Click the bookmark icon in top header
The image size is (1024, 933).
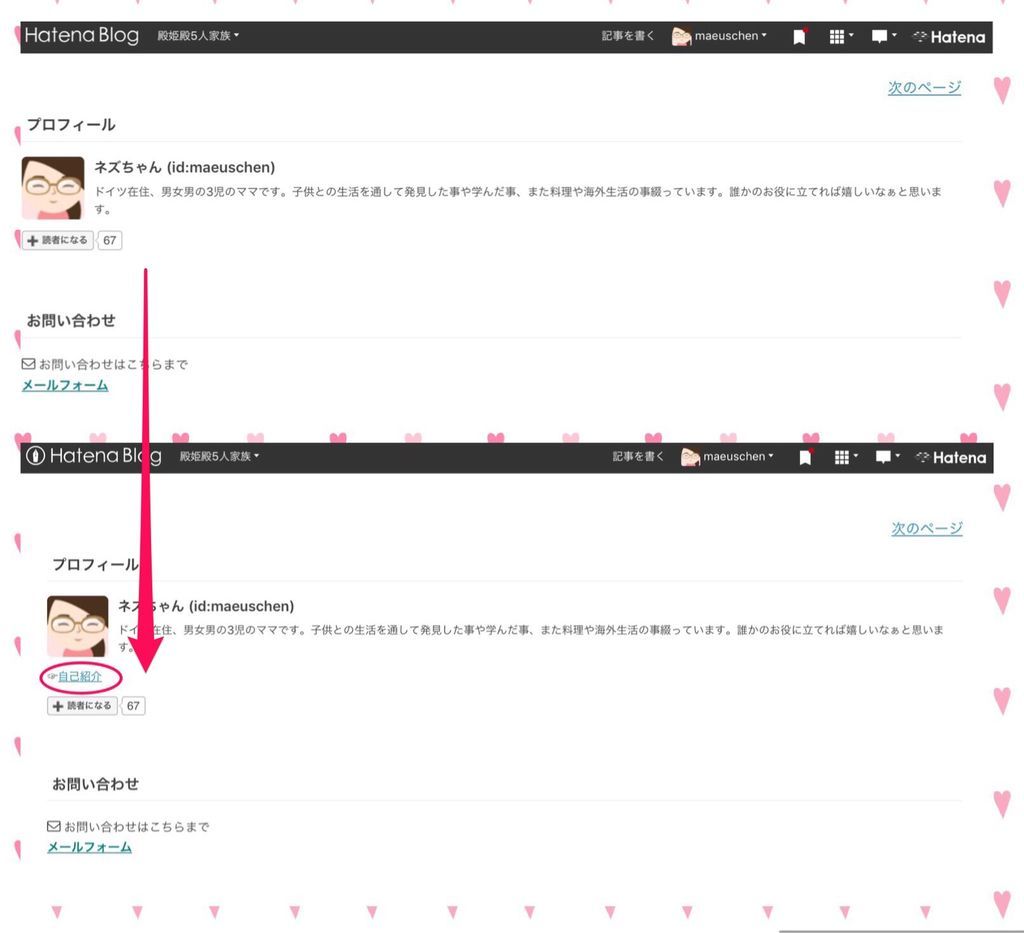(x=799, y=37)
